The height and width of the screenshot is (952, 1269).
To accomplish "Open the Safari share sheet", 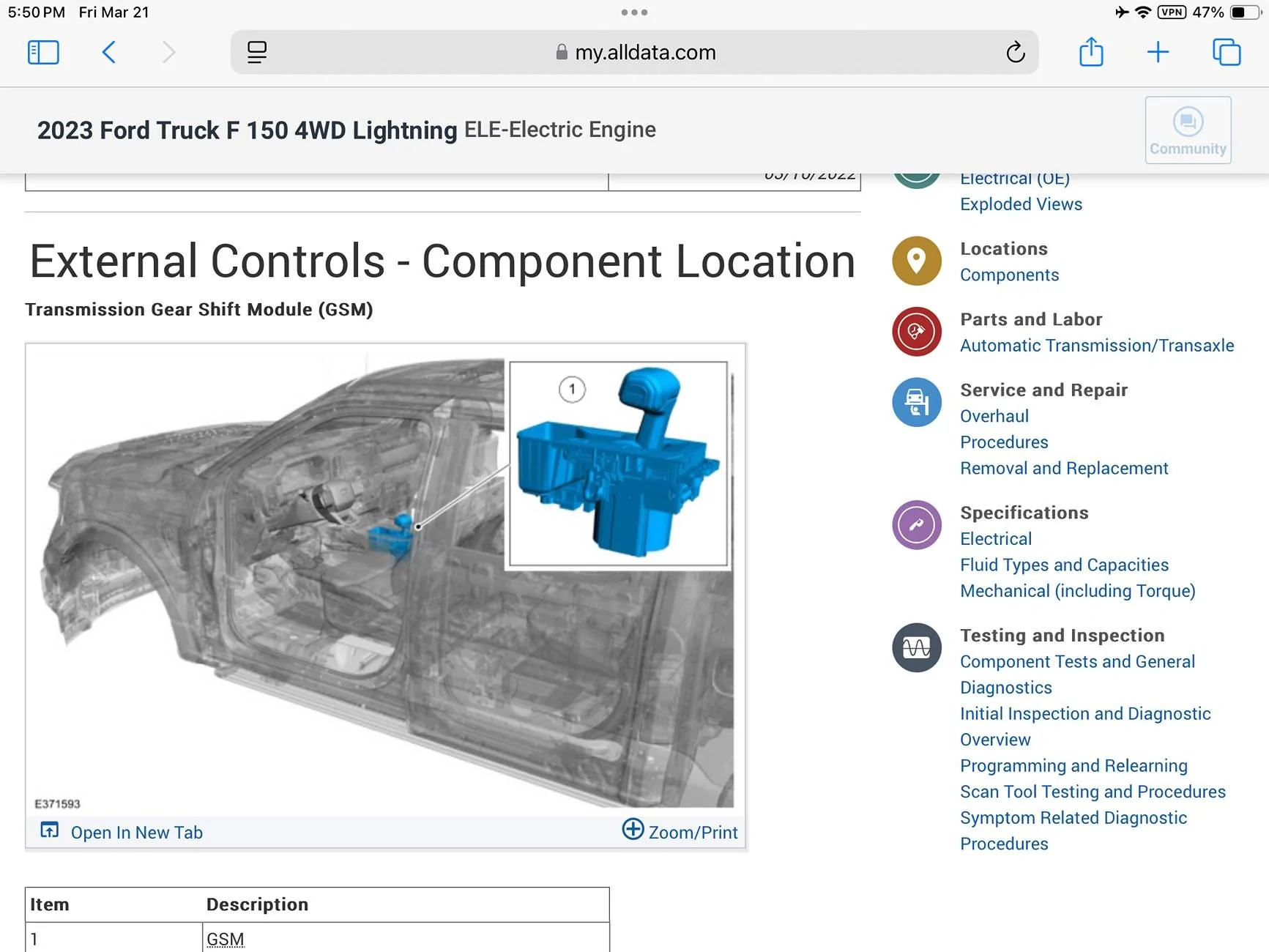I will pyautogui.click(x=1091, y=51).
